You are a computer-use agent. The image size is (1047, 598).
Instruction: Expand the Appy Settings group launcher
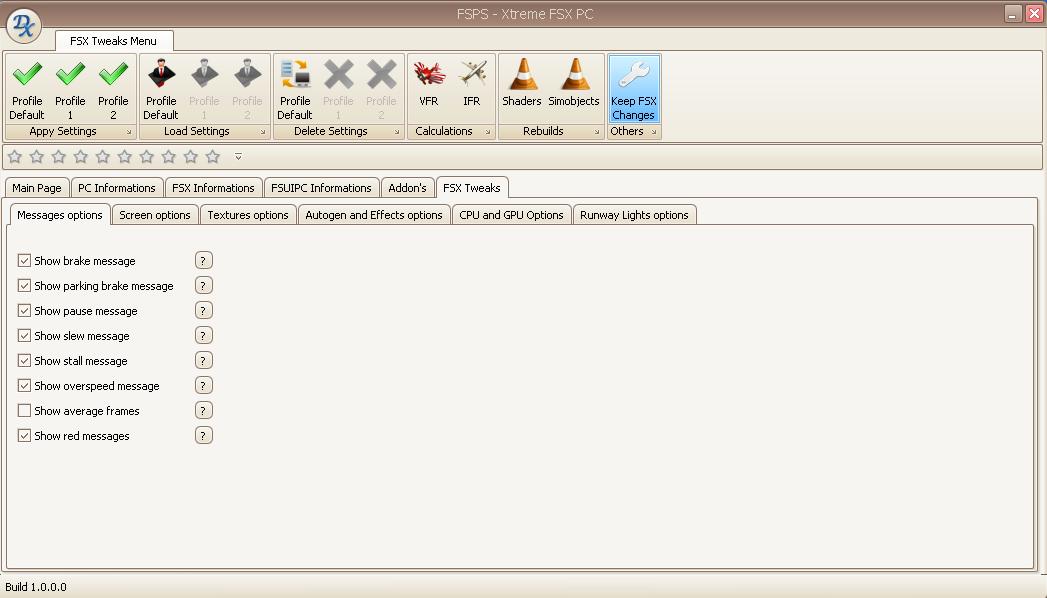[x=129, y=132]
